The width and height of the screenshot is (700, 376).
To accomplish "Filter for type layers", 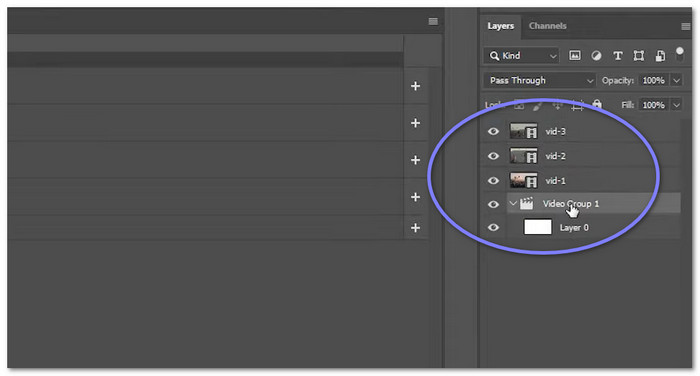I will [617, 55].
